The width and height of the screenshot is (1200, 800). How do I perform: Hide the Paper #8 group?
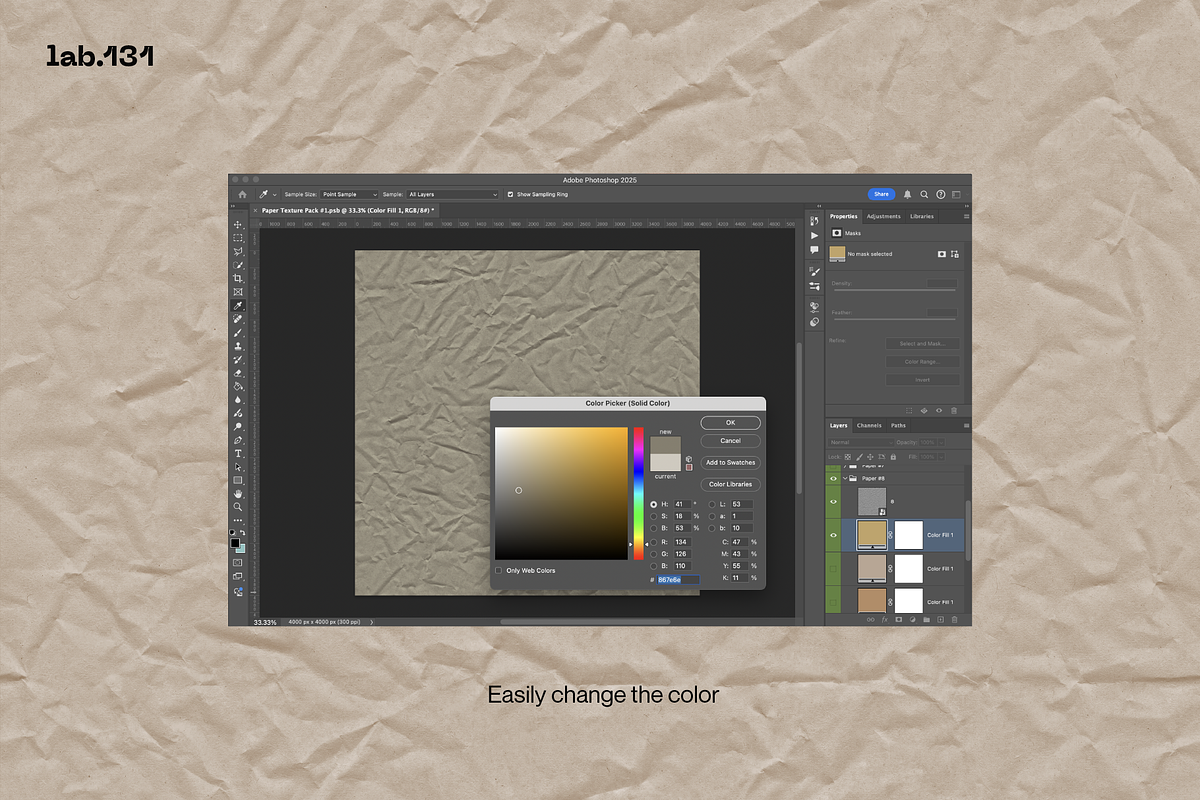833,478
